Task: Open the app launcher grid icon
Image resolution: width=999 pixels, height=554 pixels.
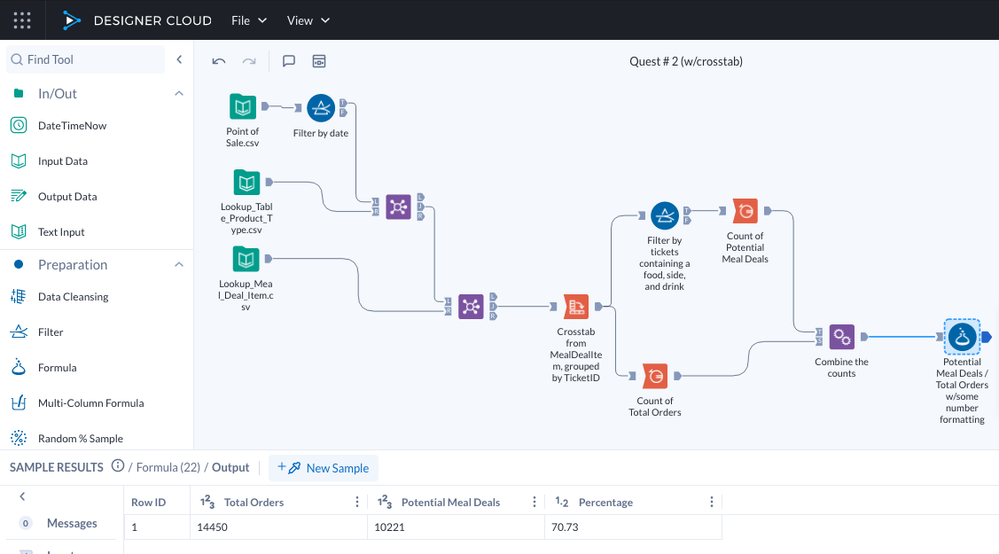Action: pos(22,20)
